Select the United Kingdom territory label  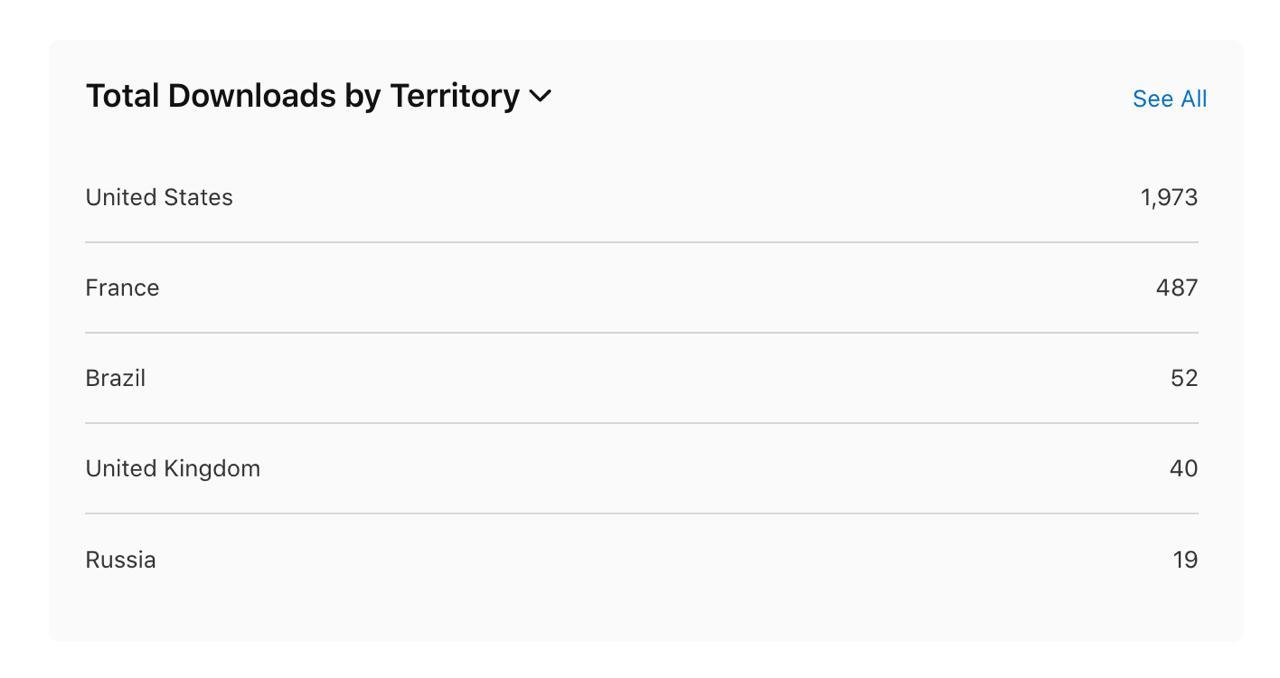[x=172, y=469]
